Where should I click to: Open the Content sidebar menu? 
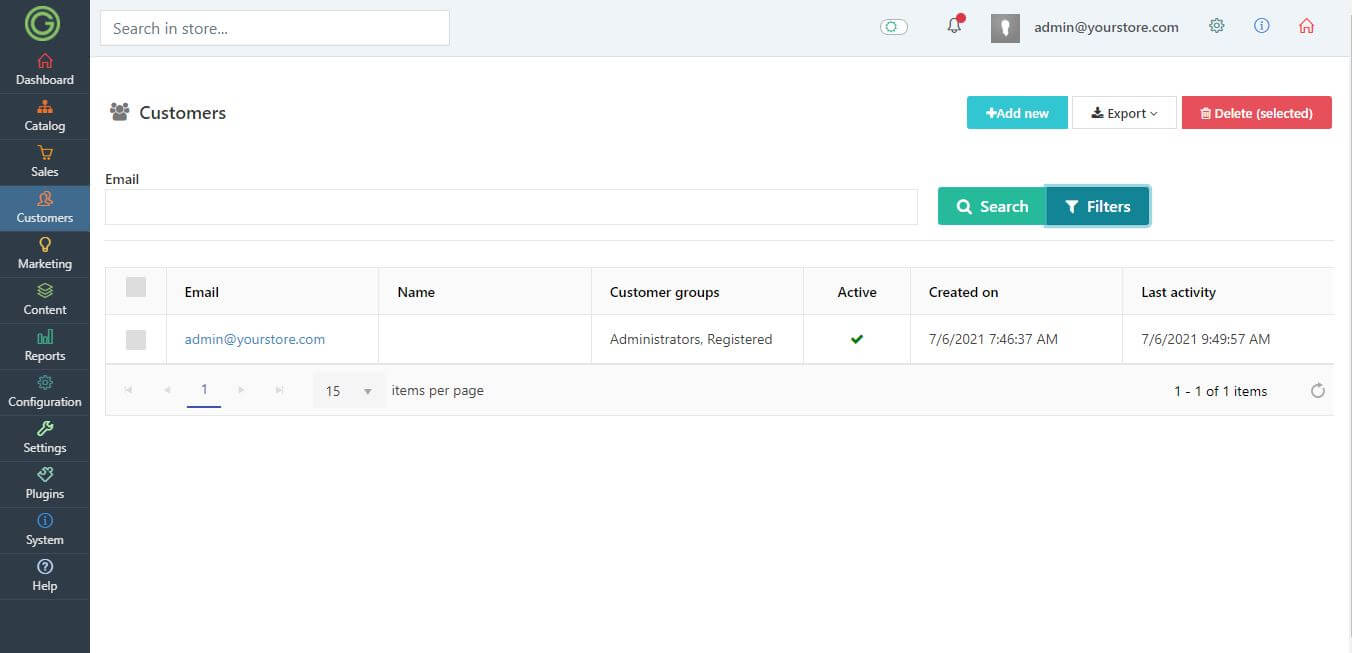pyautogui.click(x=45, y=300)
